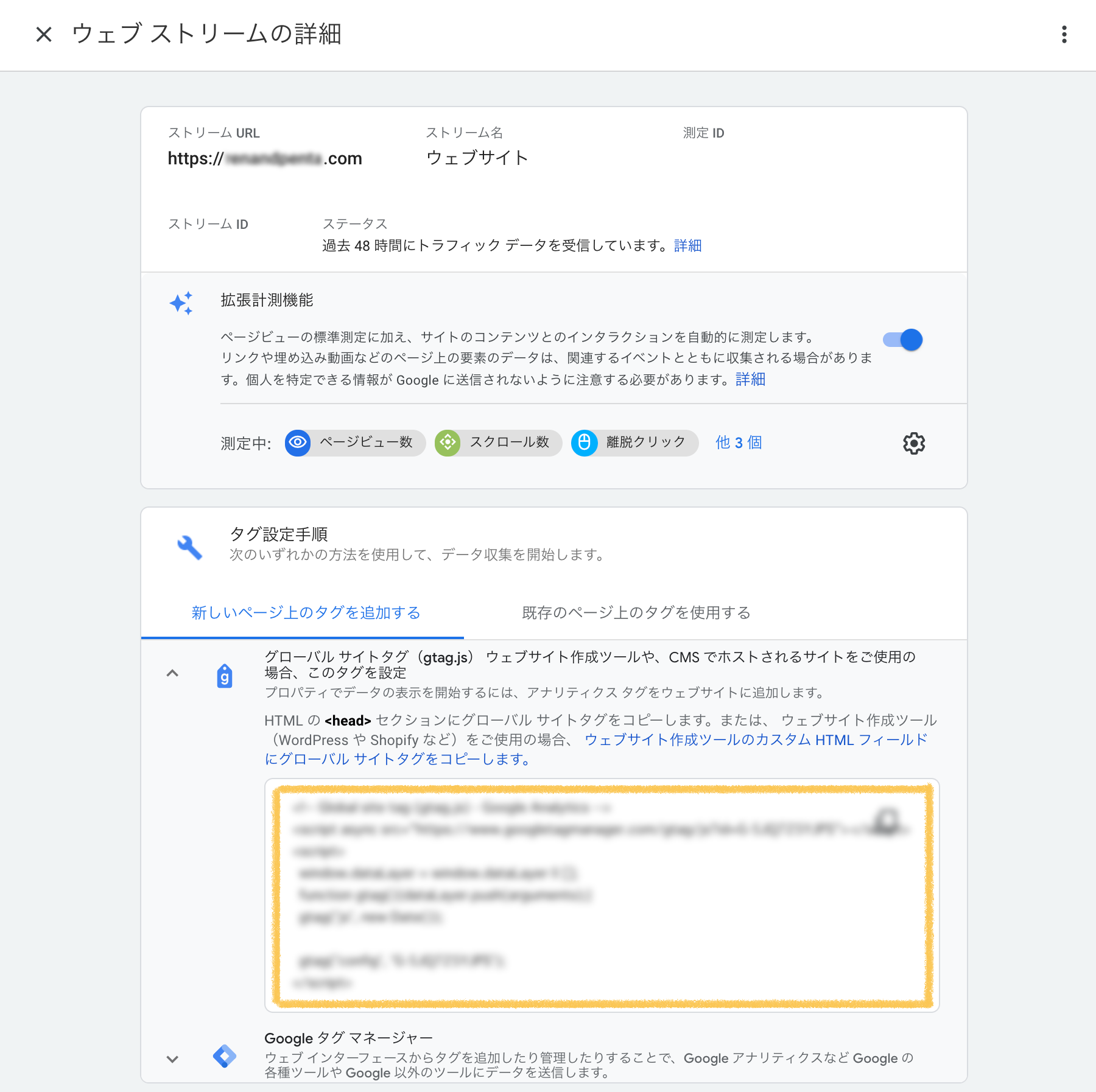Select the ページビュー数 chip

coord(355,443)
